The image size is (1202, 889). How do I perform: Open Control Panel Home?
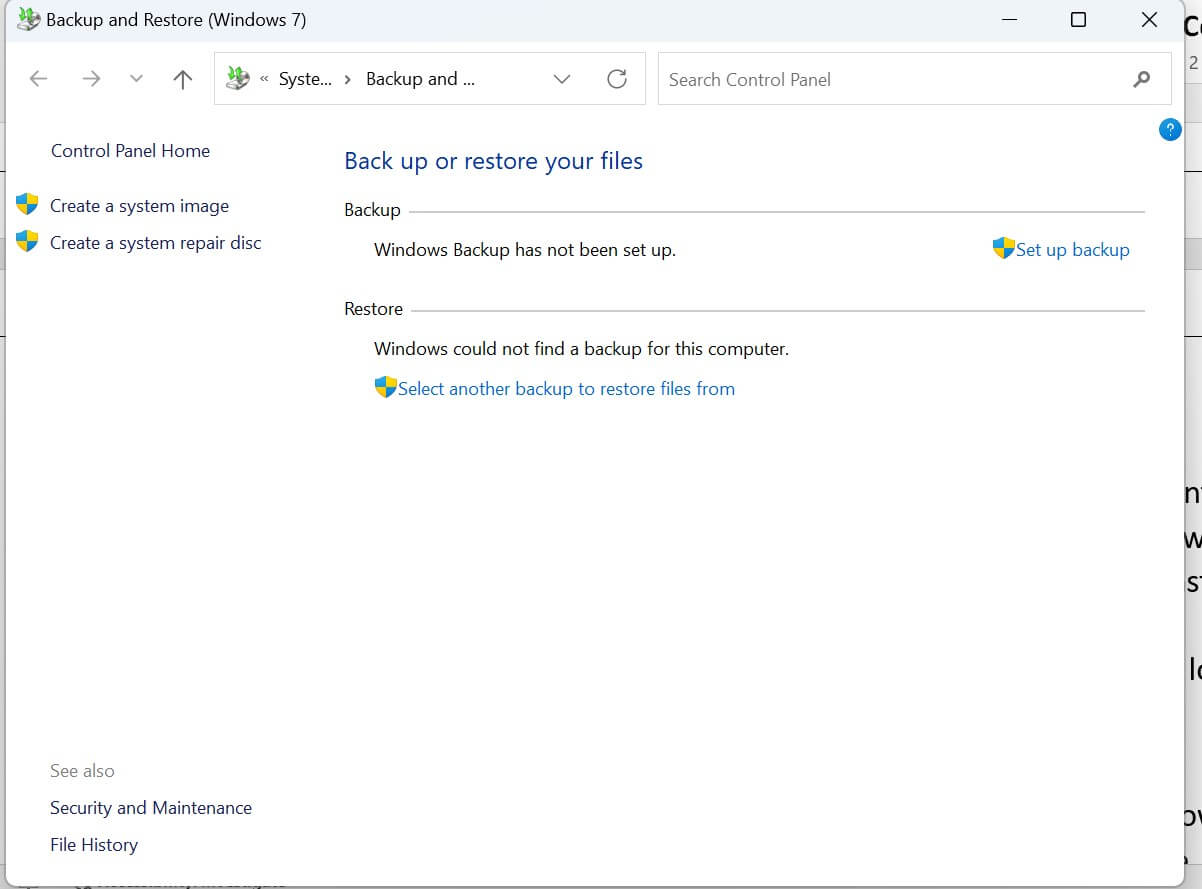130,151
